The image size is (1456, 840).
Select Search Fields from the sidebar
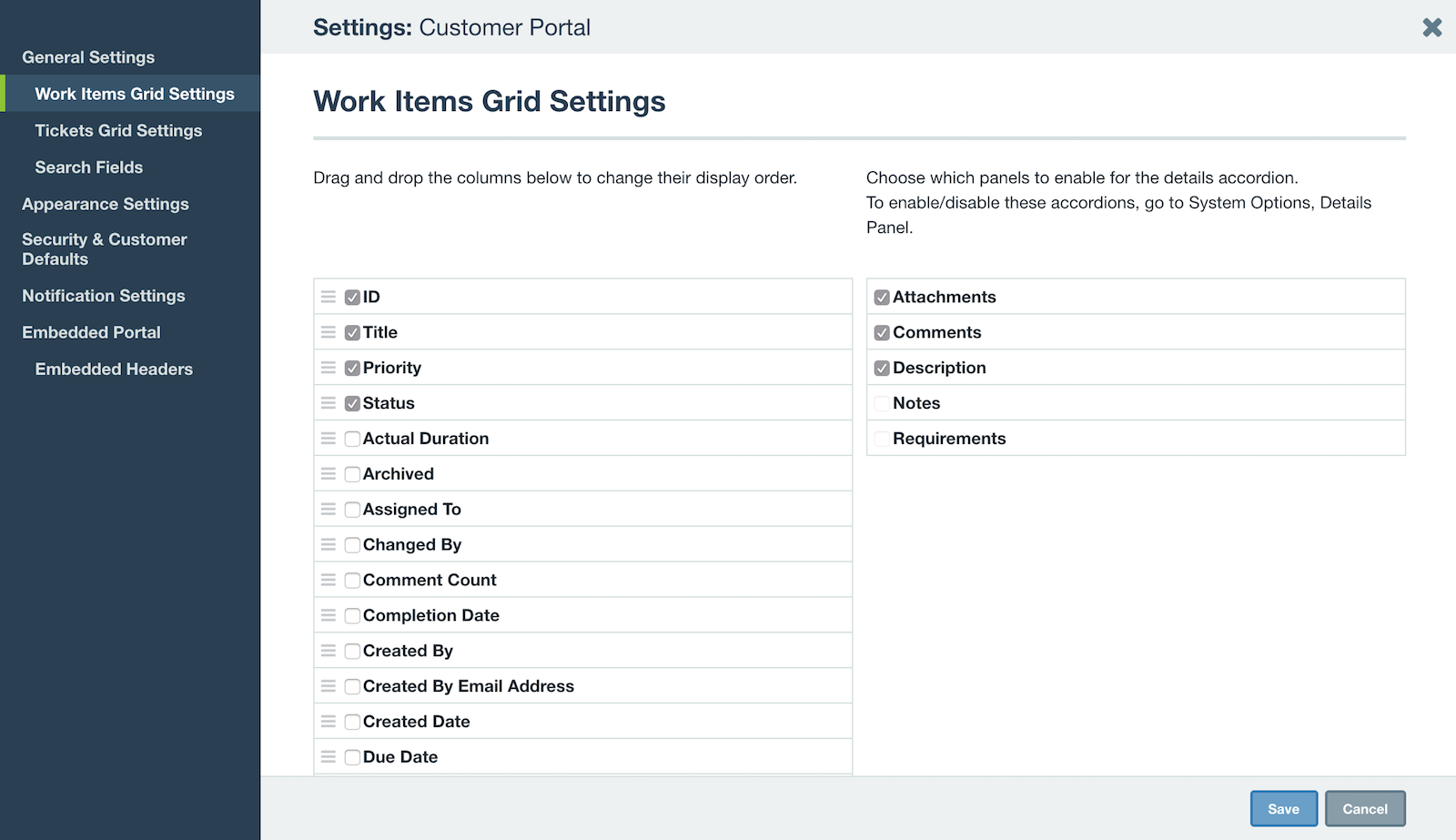[x=88, y=167]
